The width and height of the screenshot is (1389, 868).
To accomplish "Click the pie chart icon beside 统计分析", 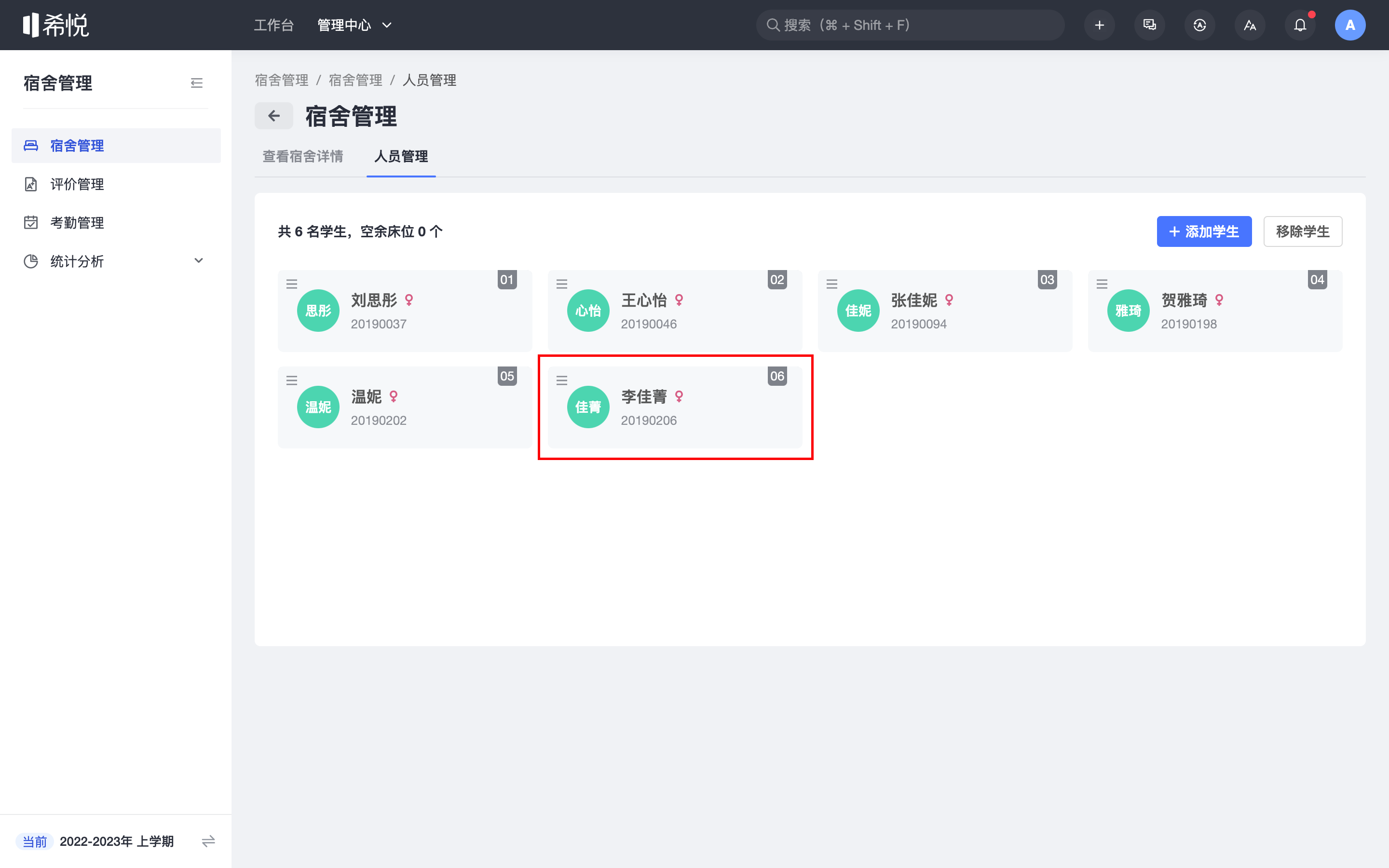I will tap(31, 261).
